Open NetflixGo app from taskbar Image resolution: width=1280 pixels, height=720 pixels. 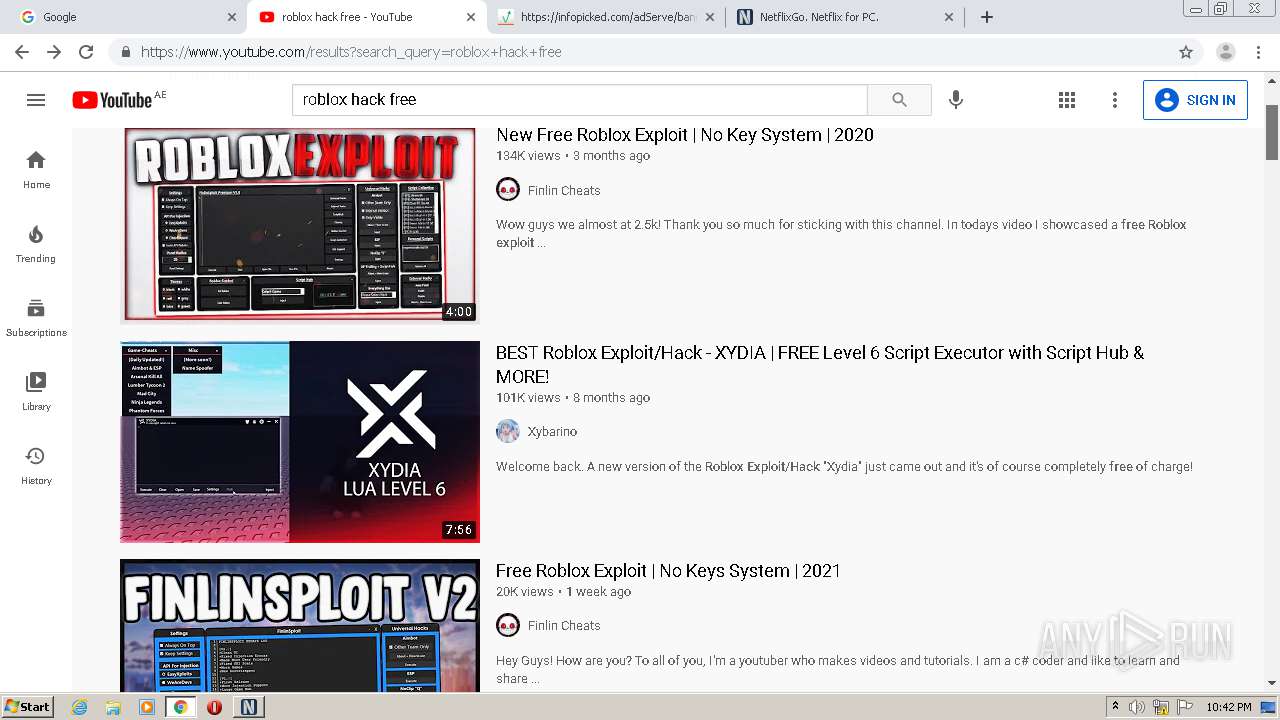coord(249,707)
